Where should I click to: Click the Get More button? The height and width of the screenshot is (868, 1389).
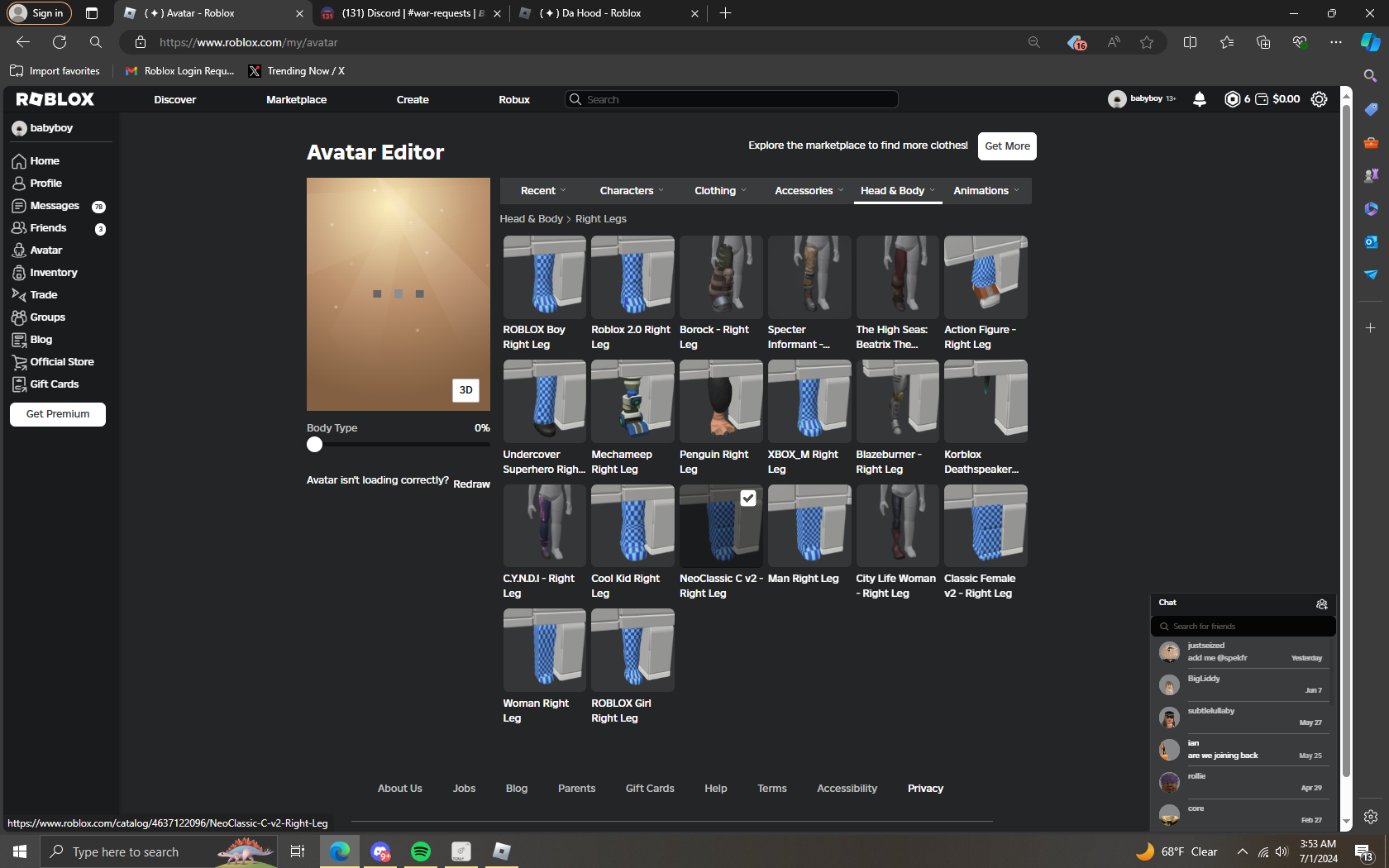1007,146
